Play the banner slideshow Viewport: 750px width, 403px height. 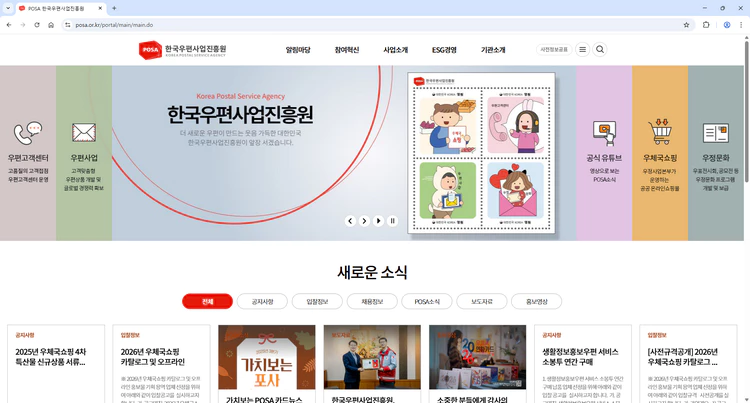[x=379, y=221]
